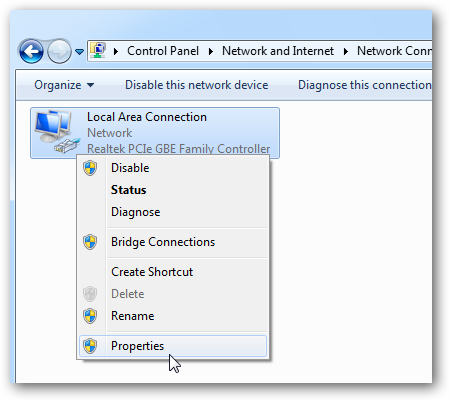The width and height of the screenshot is (450, 401).
Task: Click the greyed Delete menu entry
Action: (173, 294)
